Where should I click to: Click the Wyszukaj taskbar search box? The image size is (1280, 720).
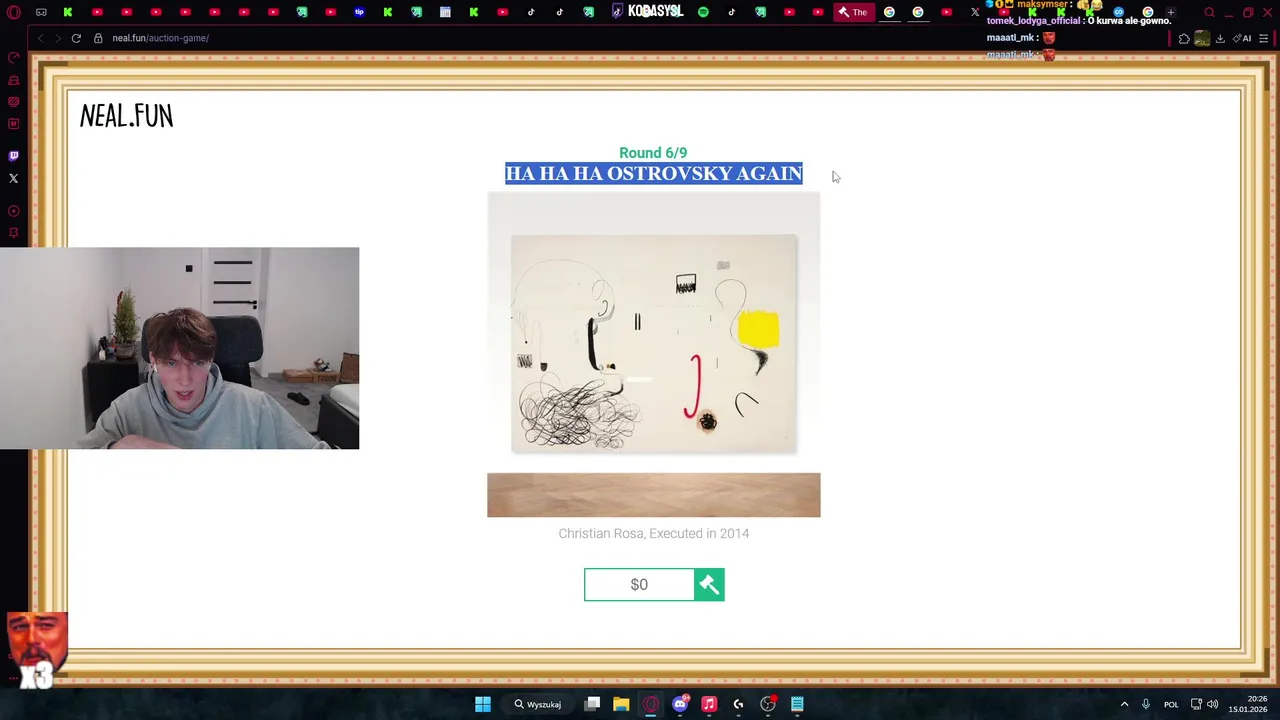tap(538, 704)
